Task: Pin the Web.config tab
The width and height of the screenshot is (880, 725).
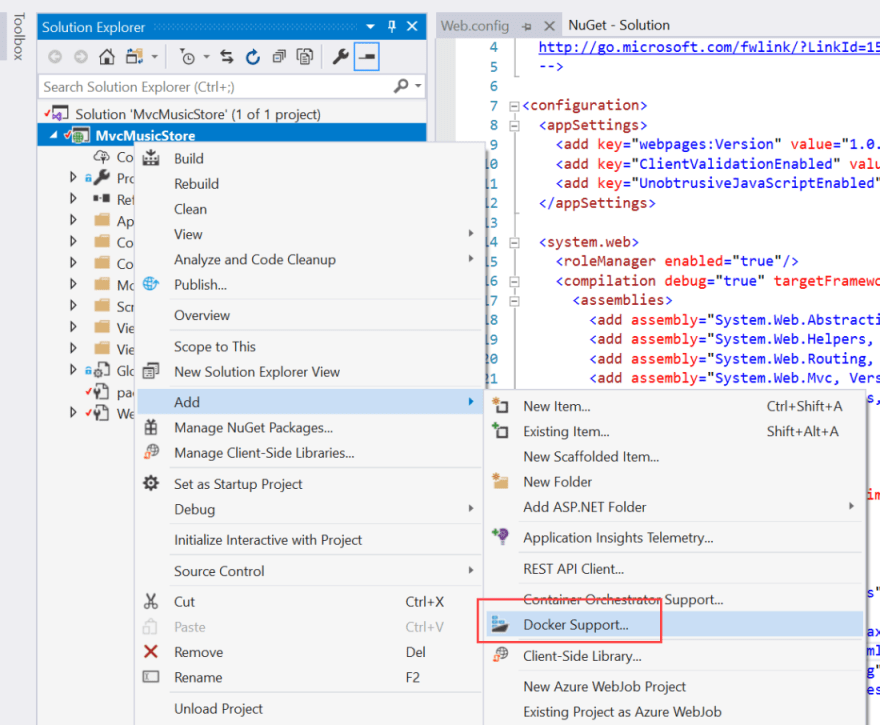Action: (526, 26)
